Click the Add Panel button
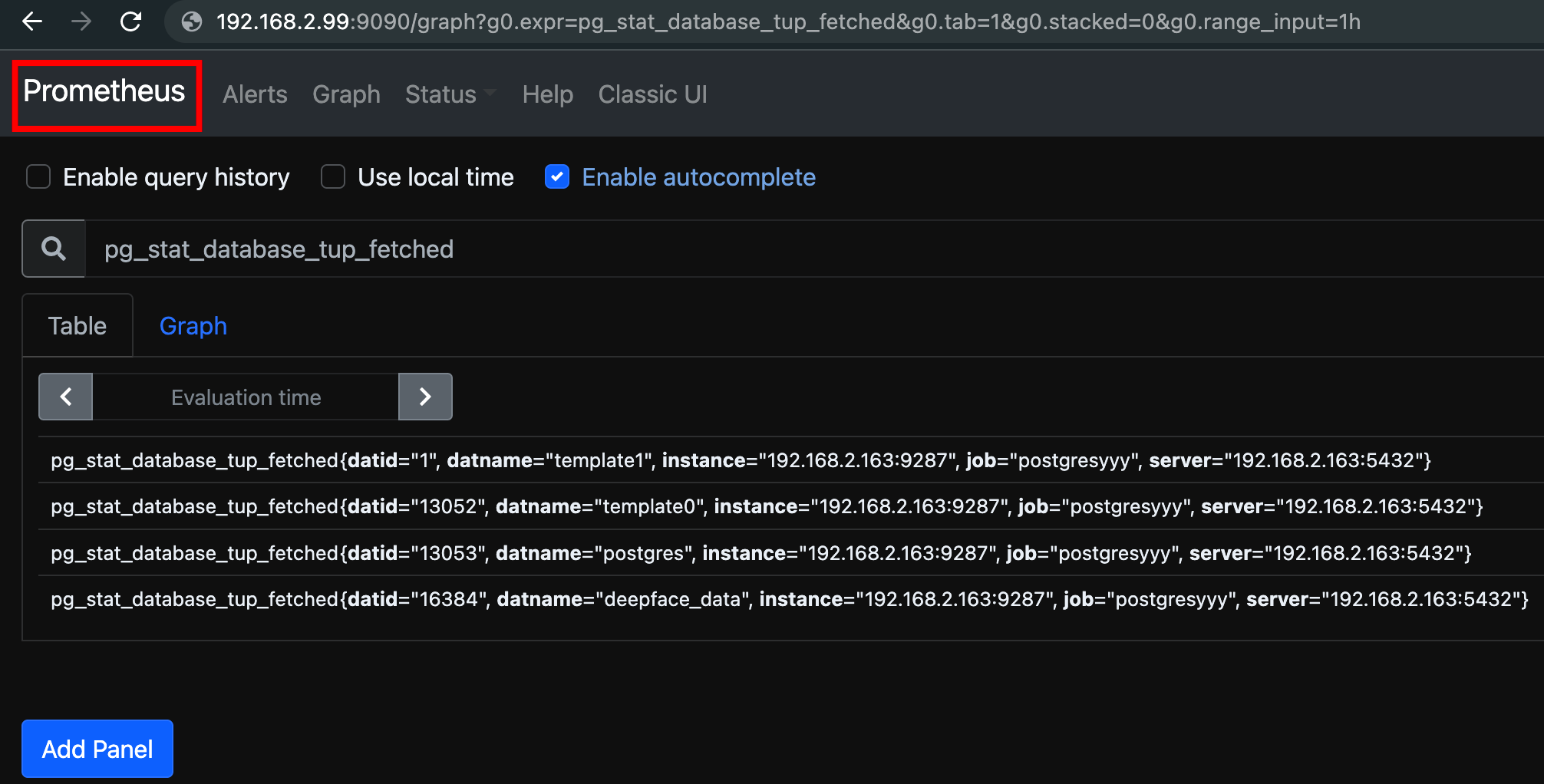This screenshot has width=1544, height=784. click(x=97, y=749)
